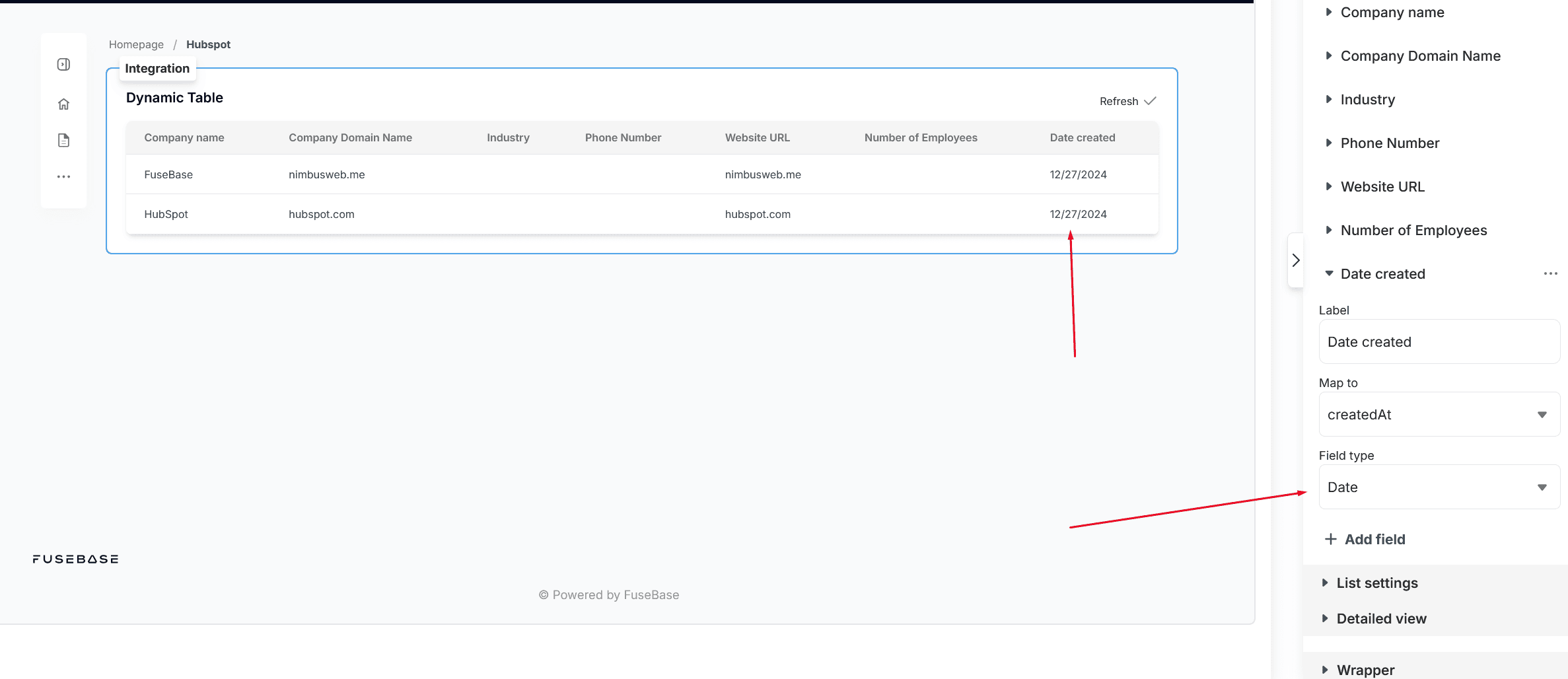Open the home icon in sidebar
Viewport: 1568px width, 679px height.
(x=63, y=104)
